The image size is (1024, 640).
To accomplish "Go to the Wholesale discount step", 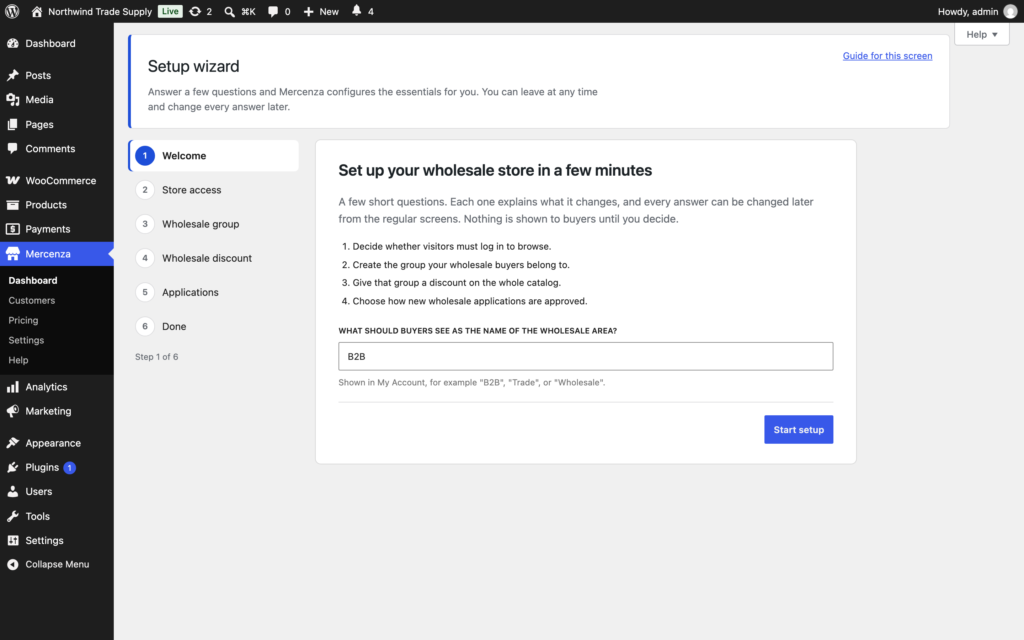I will point(214,258).
